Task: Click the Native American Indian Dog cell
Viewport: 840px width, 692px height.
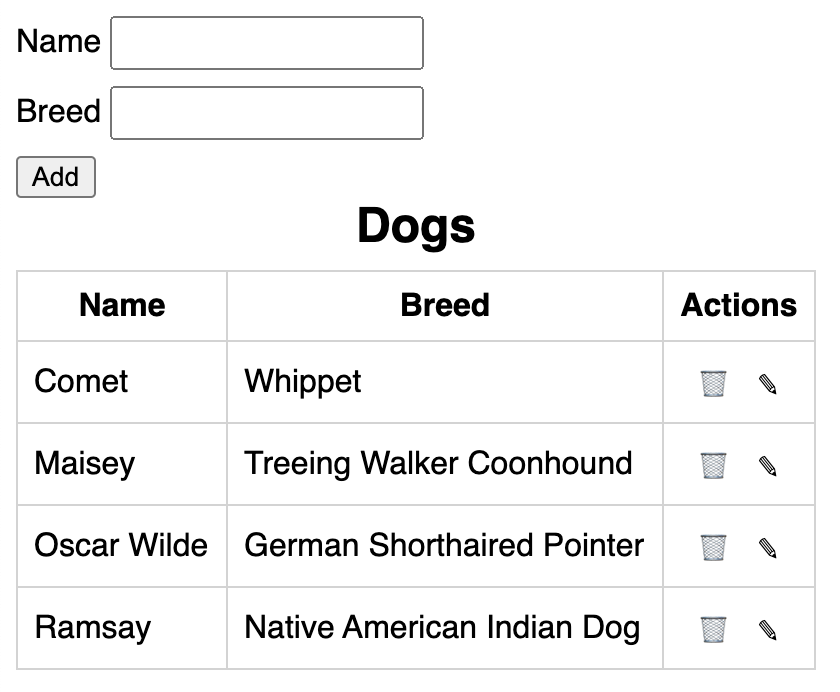Action: coord(441,628)
